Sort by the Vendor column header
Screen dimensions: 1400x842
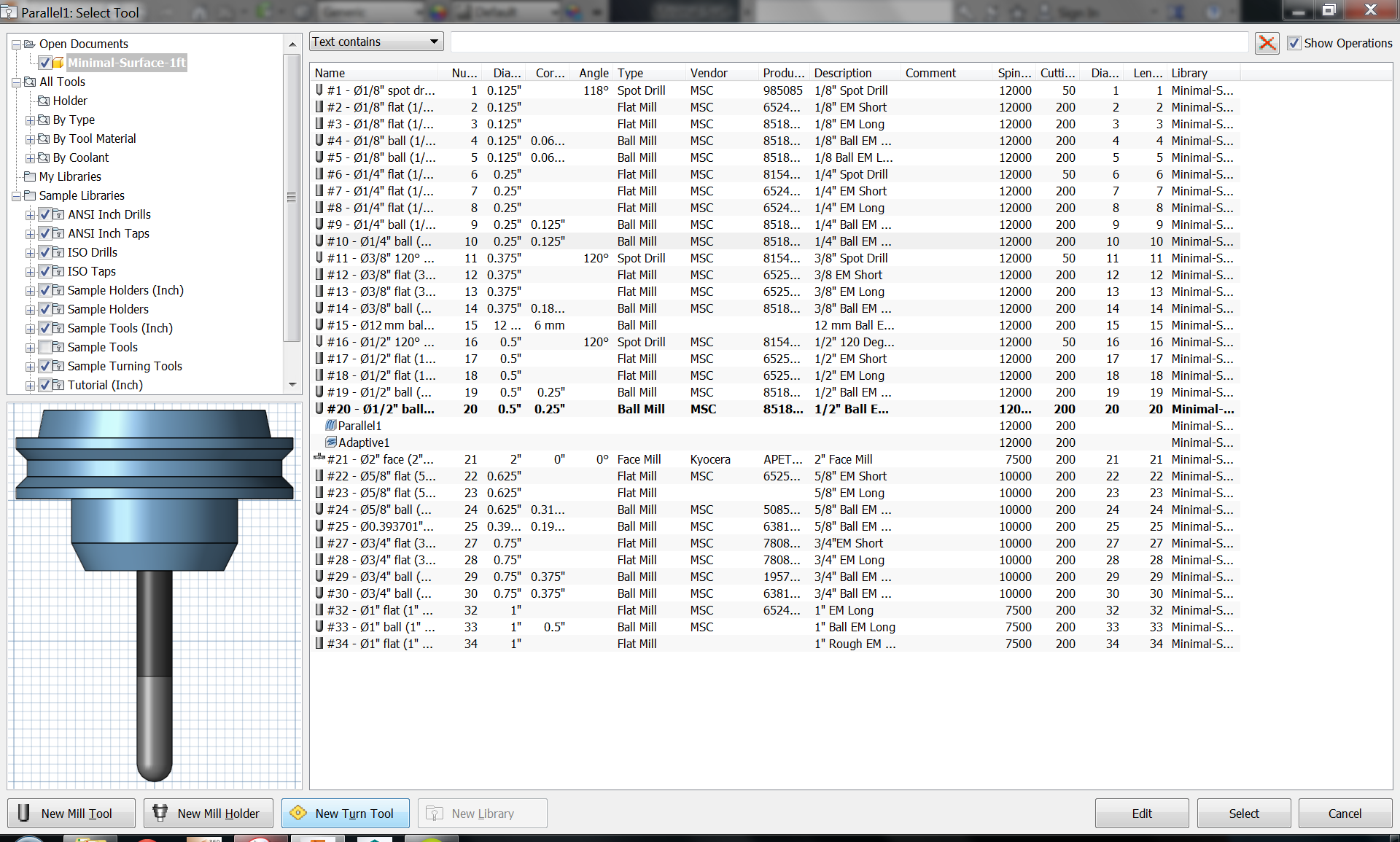tap(722, 73)
